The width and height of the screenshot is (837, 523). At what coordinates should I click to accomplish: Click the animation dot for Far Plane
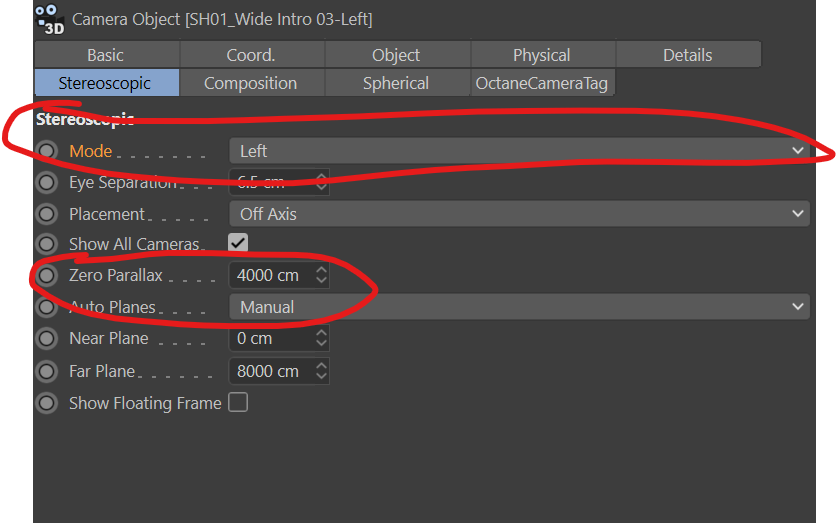coord(47,371)
